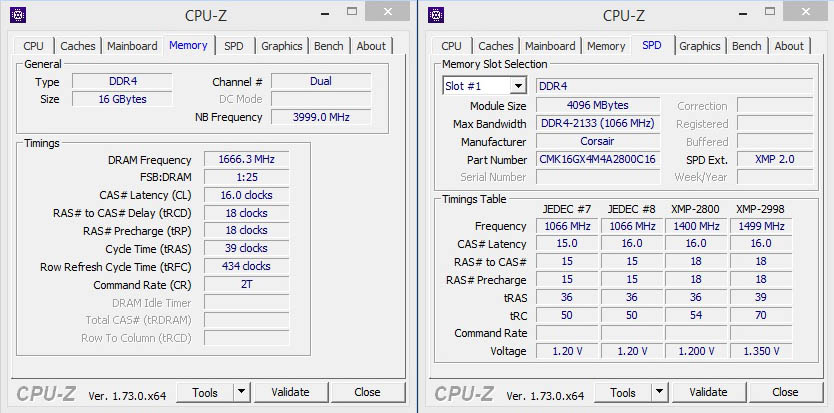Click the Tools button in right window

[x=623, y=393]
